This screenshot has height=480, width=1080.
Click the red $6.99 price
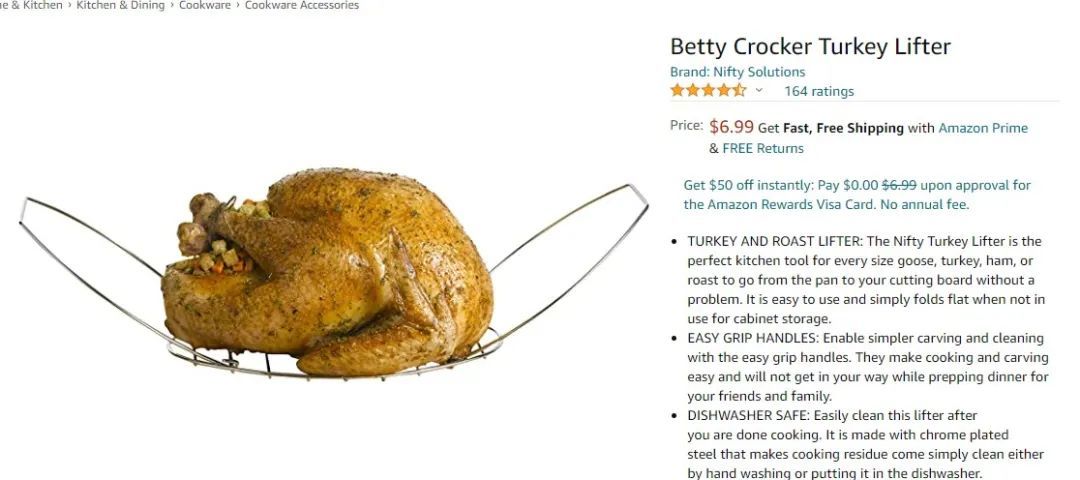tap(731, 127)
